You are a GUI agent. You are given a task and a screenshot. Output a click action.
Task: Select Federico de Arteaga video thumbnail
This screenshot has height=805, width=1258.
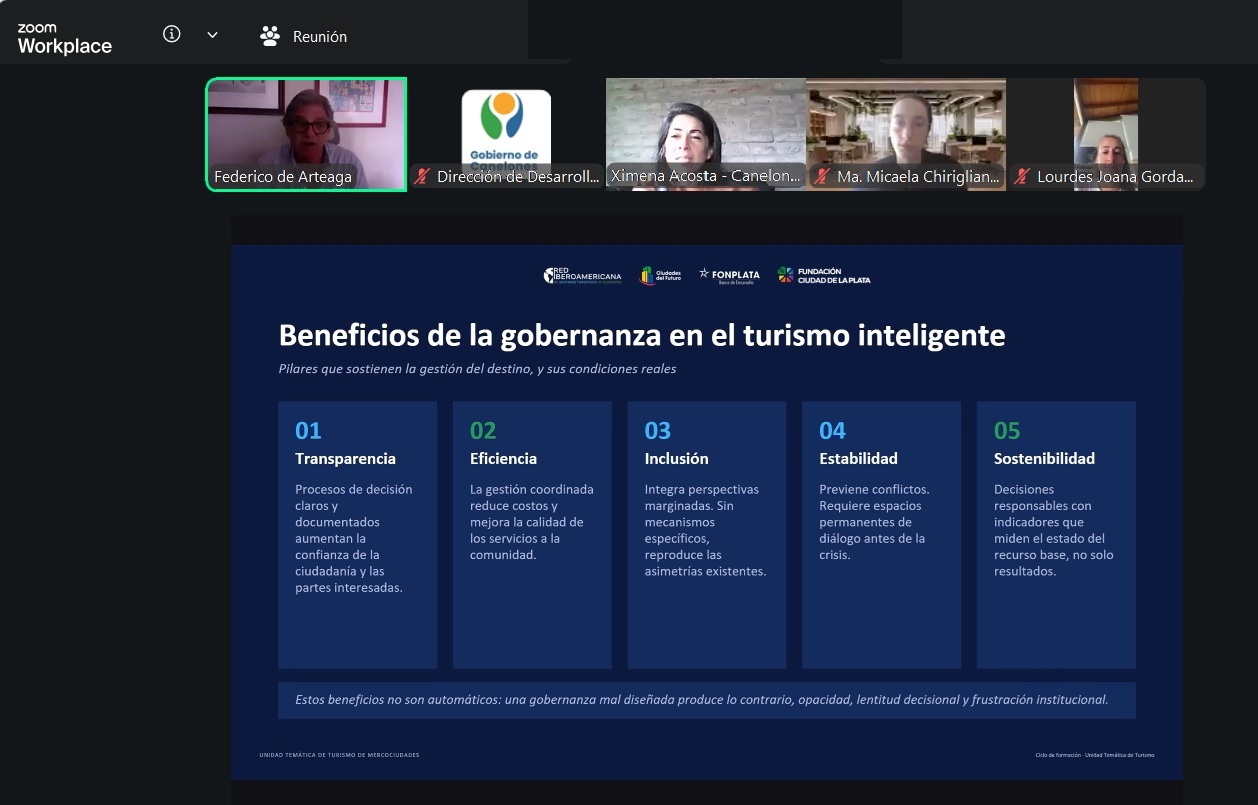pos(306,134)
